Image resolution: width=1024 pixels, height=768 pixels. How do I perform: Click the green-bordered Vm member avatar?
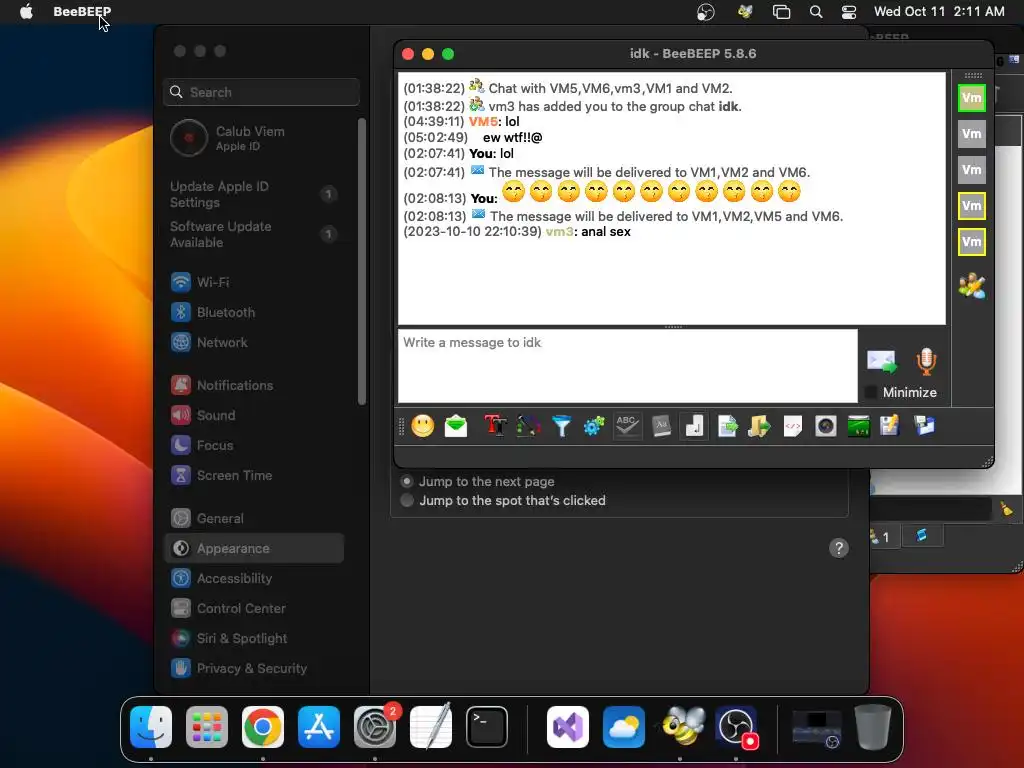972,99
